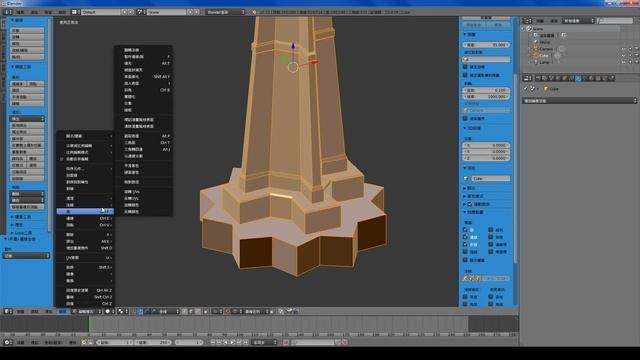Select the translate manipulator icon in 3D header
The width and height of the screenshot is (640, 360).
click(140, 311)
